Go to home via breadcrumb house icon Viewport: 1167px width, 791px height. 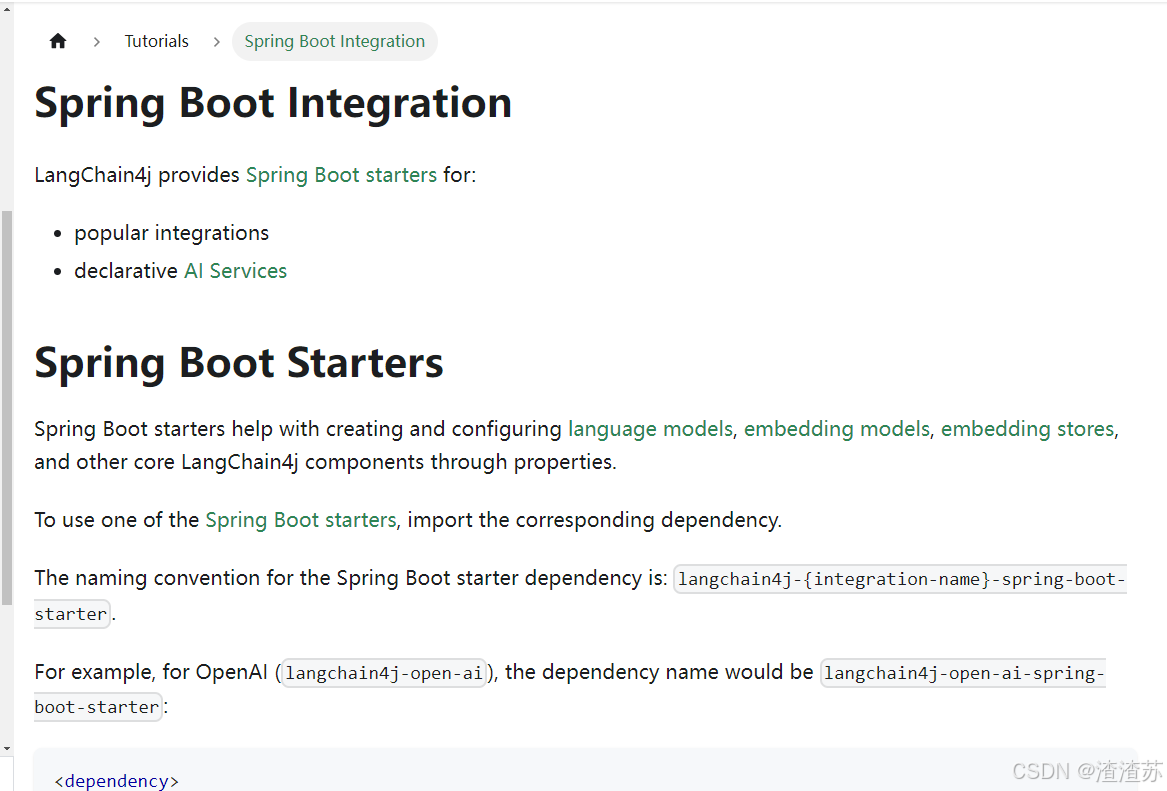point(58,41)
